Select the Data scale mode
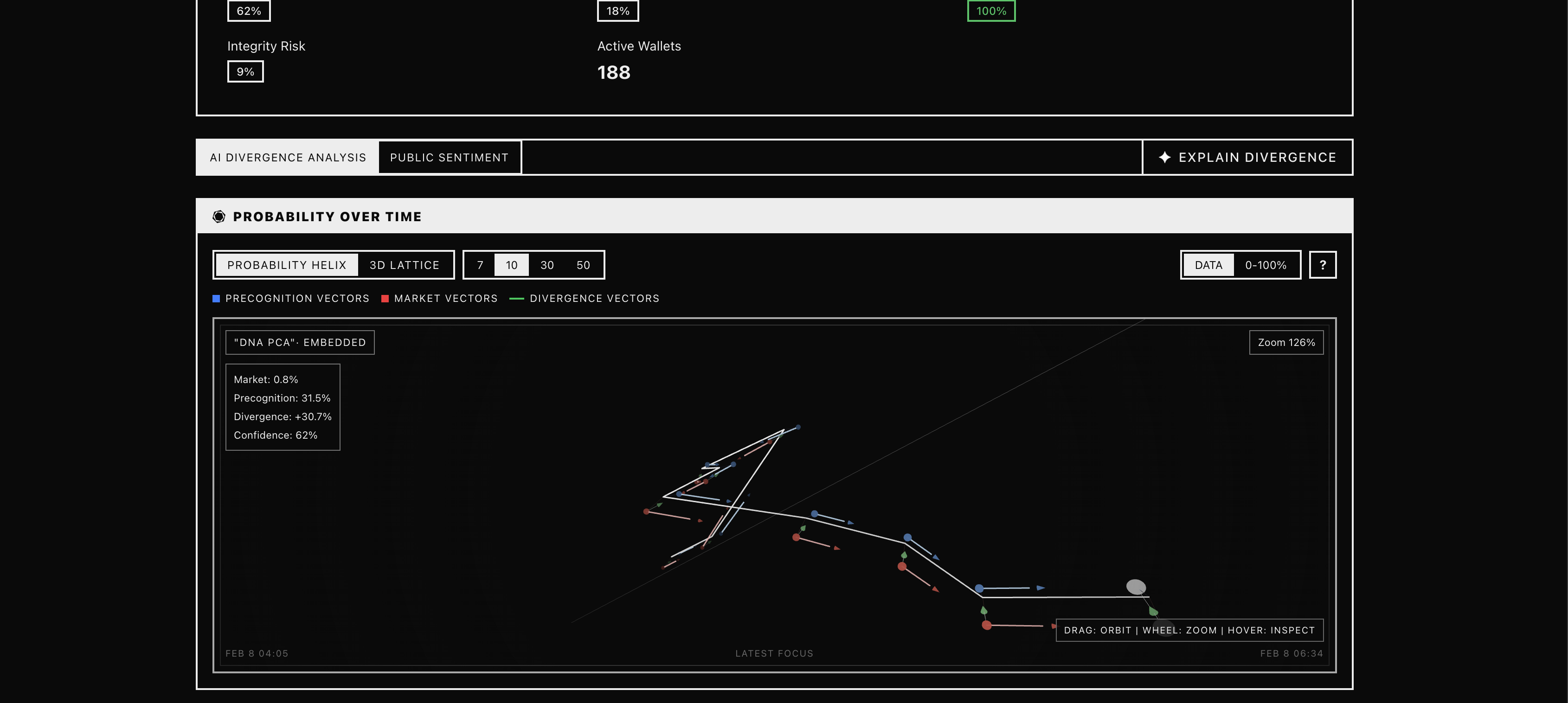Screen dimensions: 1568x703 [x=1208, y=265]
